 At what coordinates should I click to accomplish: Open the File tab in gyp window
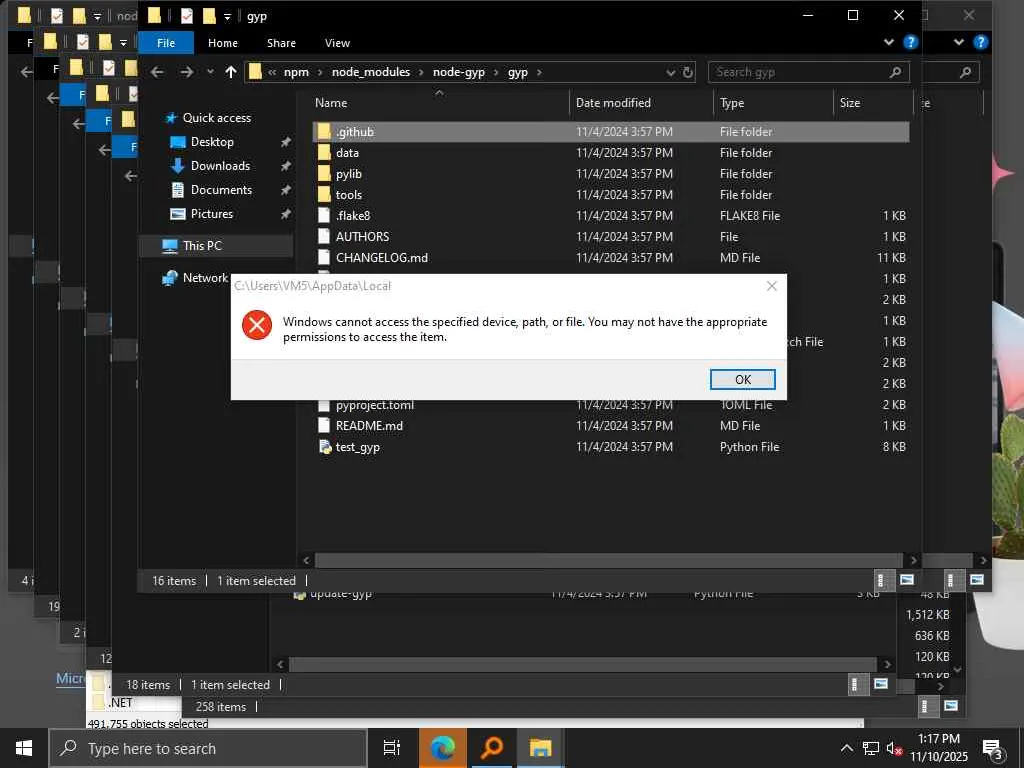166,43
